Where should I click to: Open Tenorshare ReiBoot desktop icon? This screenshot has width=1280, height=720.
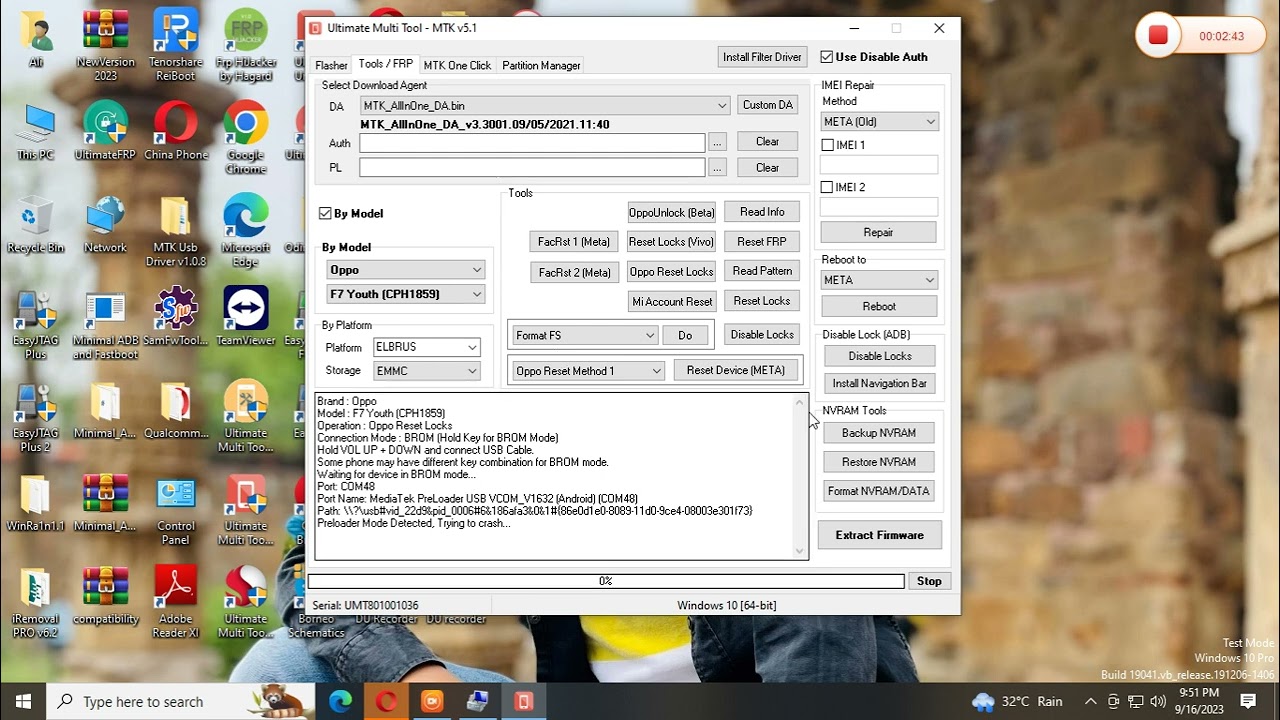coord(176,45)
